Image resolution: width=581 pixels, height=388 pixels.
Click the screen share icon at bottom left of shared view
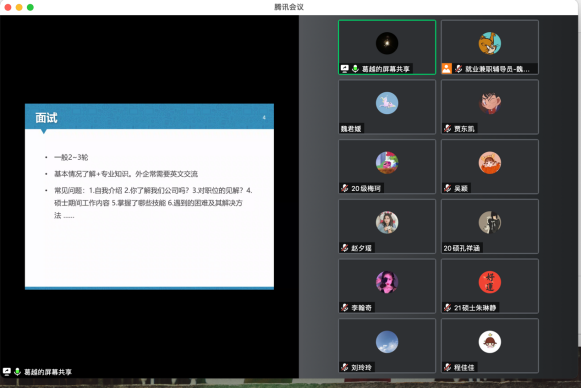point(7,371)
